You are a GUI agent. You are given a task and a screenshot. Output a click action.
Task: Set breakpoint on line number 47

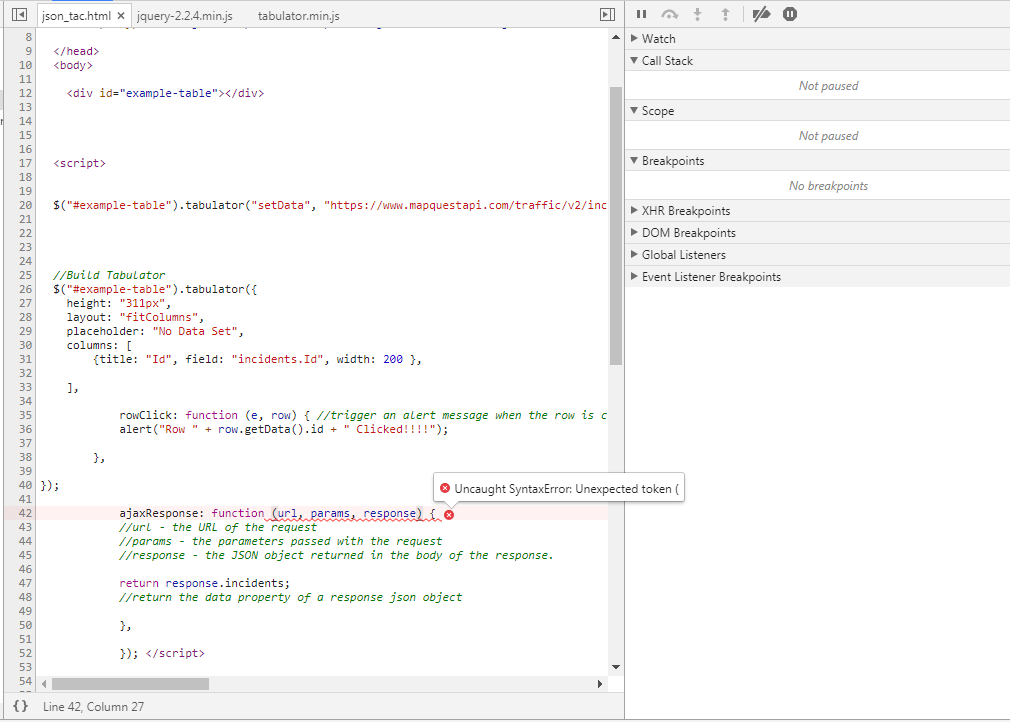point(25,583)
